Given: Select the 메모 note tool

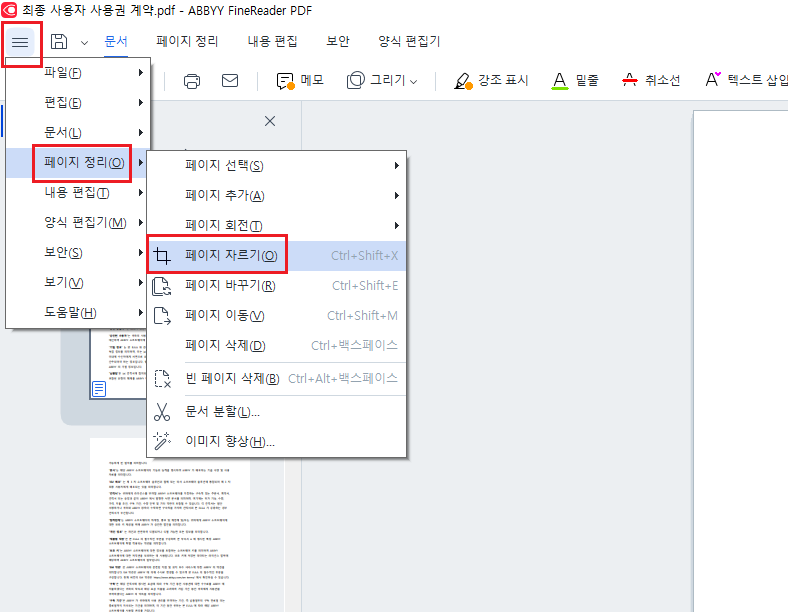Looking at the screenshot, I should [x=300, y=80].
